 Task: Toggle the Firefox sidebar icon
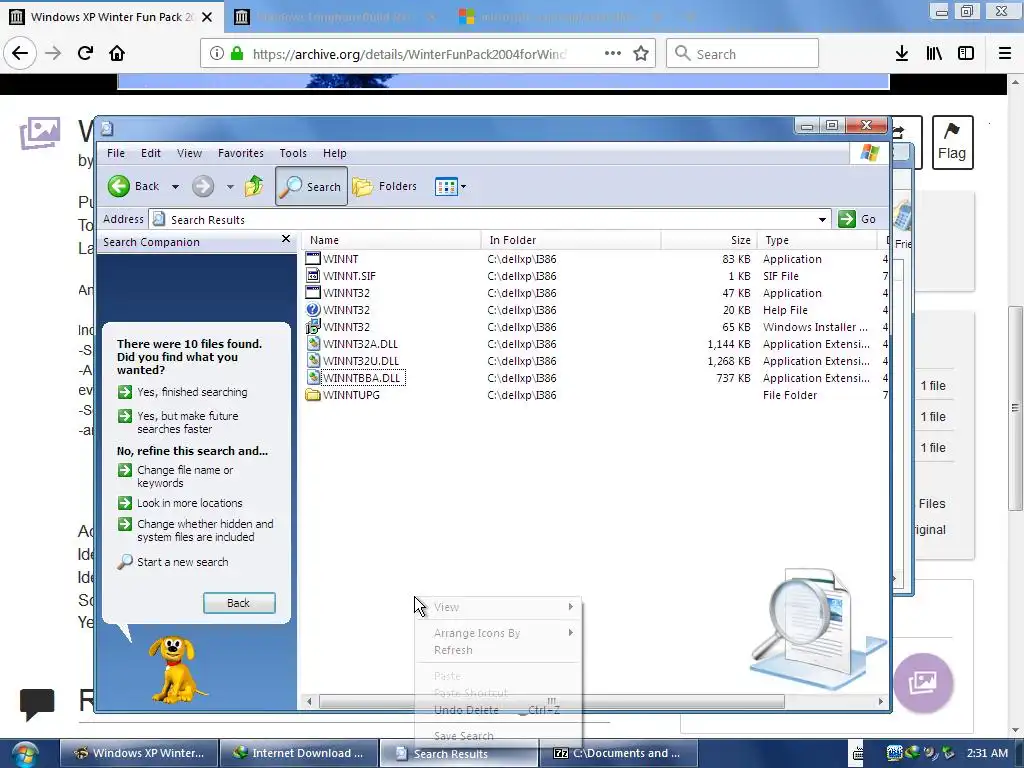tap(966, 54)
